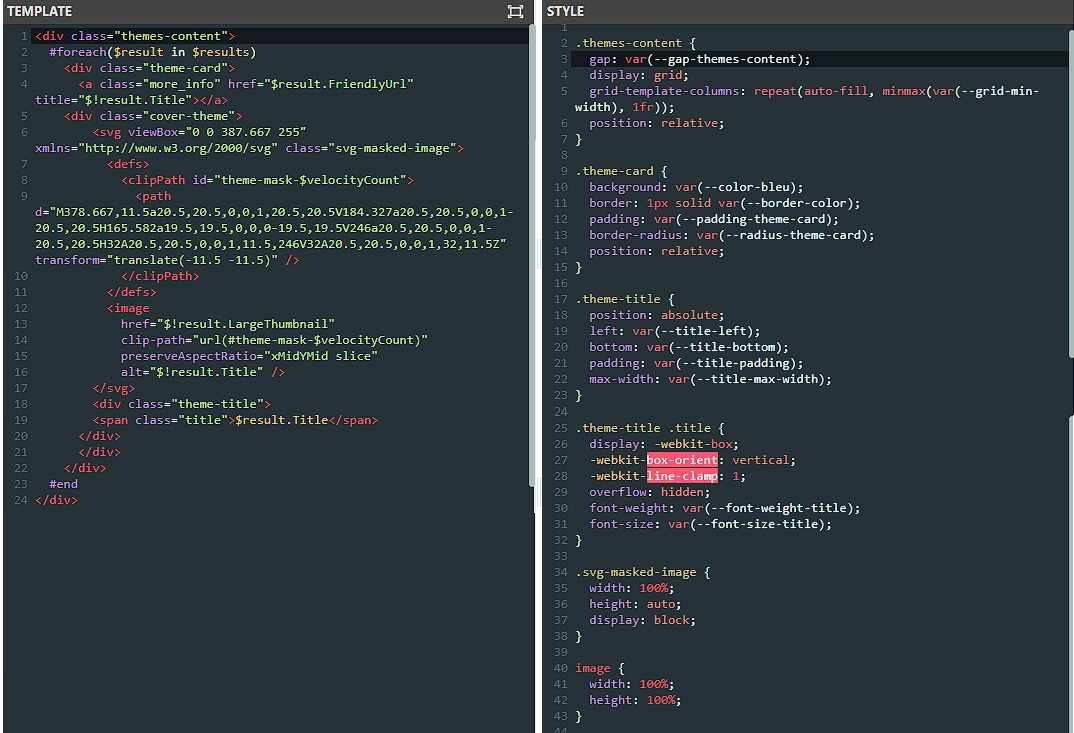This screenshot has width=1074, height=733.
Task: Click the Style editor vertical scrollbar
Action: click(1070, 200)
